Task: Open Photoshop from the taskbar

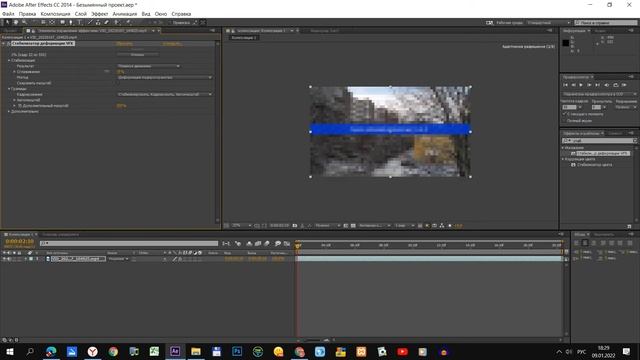Action: (237, 351)
